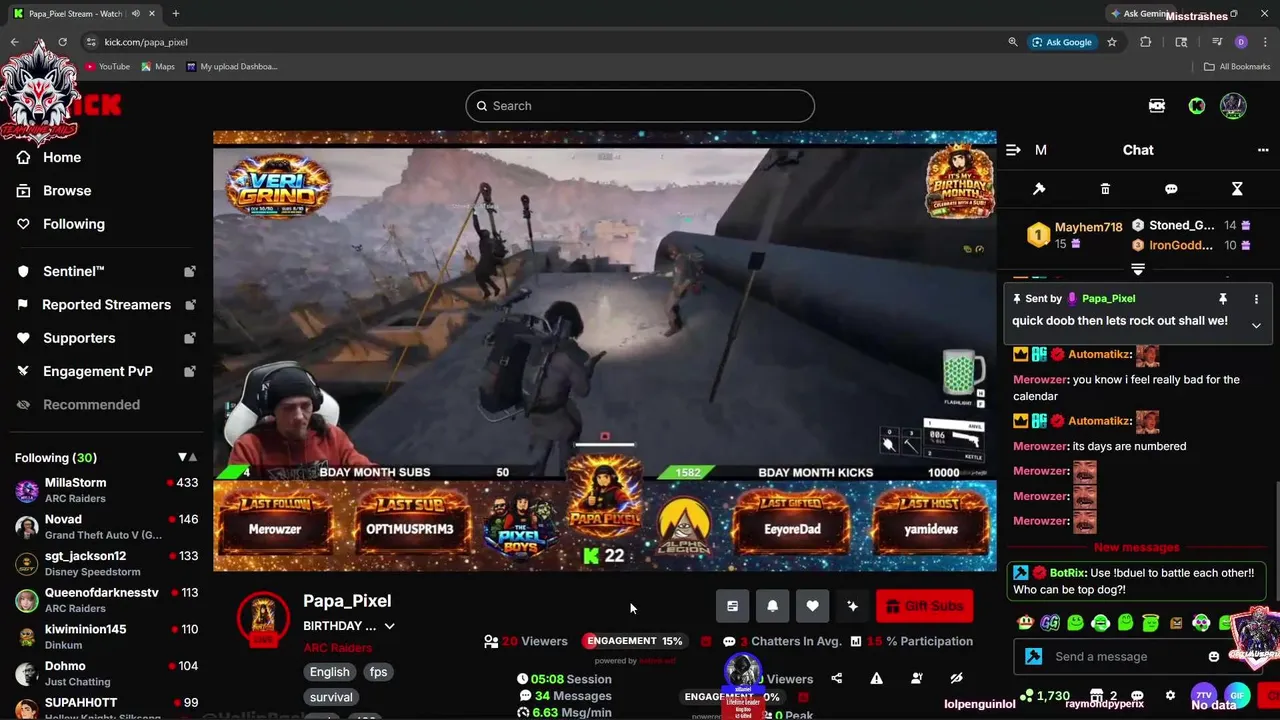Open browser bookmark YouTube
The height and width of the screenshot is (720, 1280).
107,67
